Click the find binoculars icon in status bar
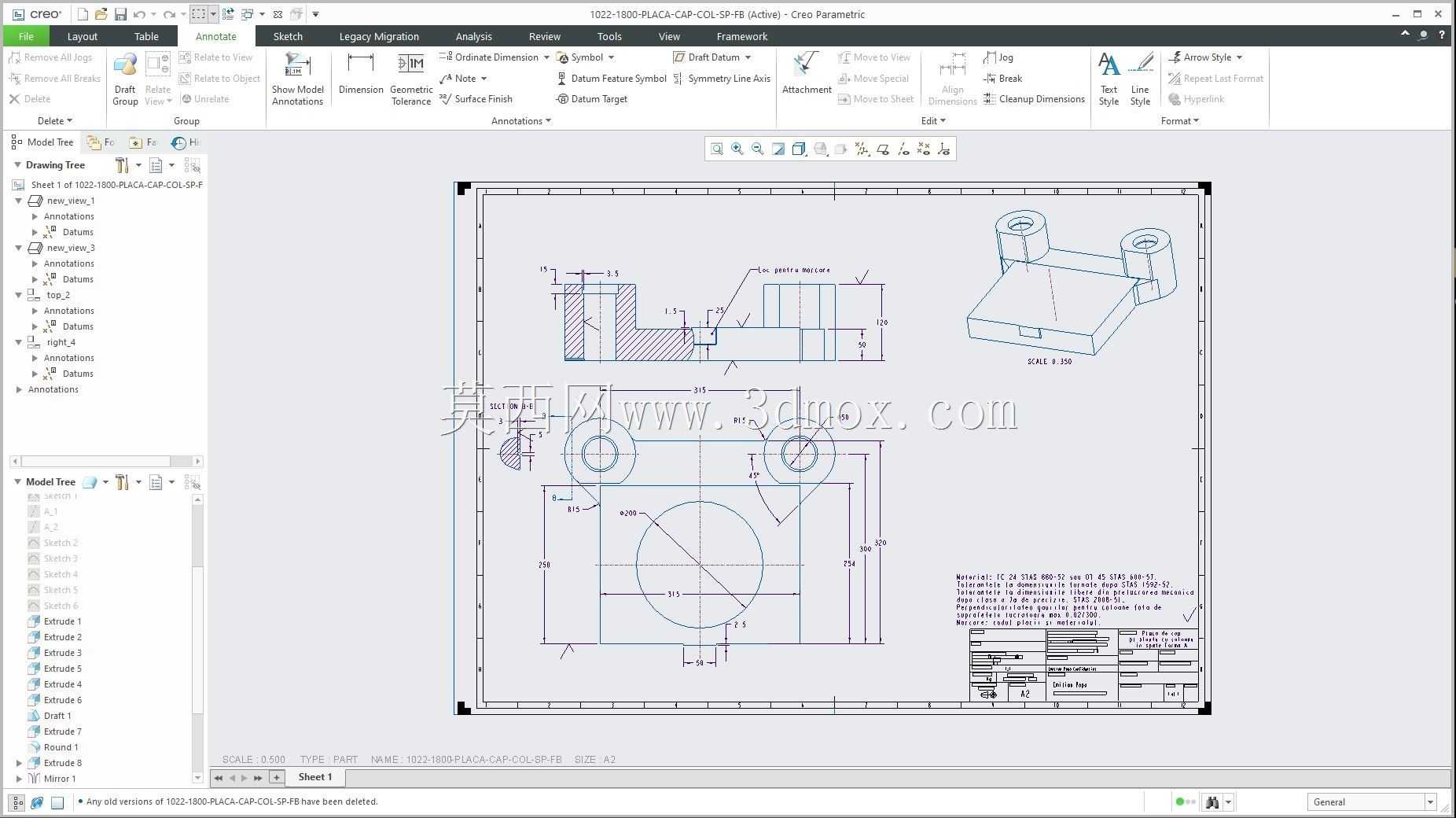Screen dimensions: 1456x818 point(1212,802)
